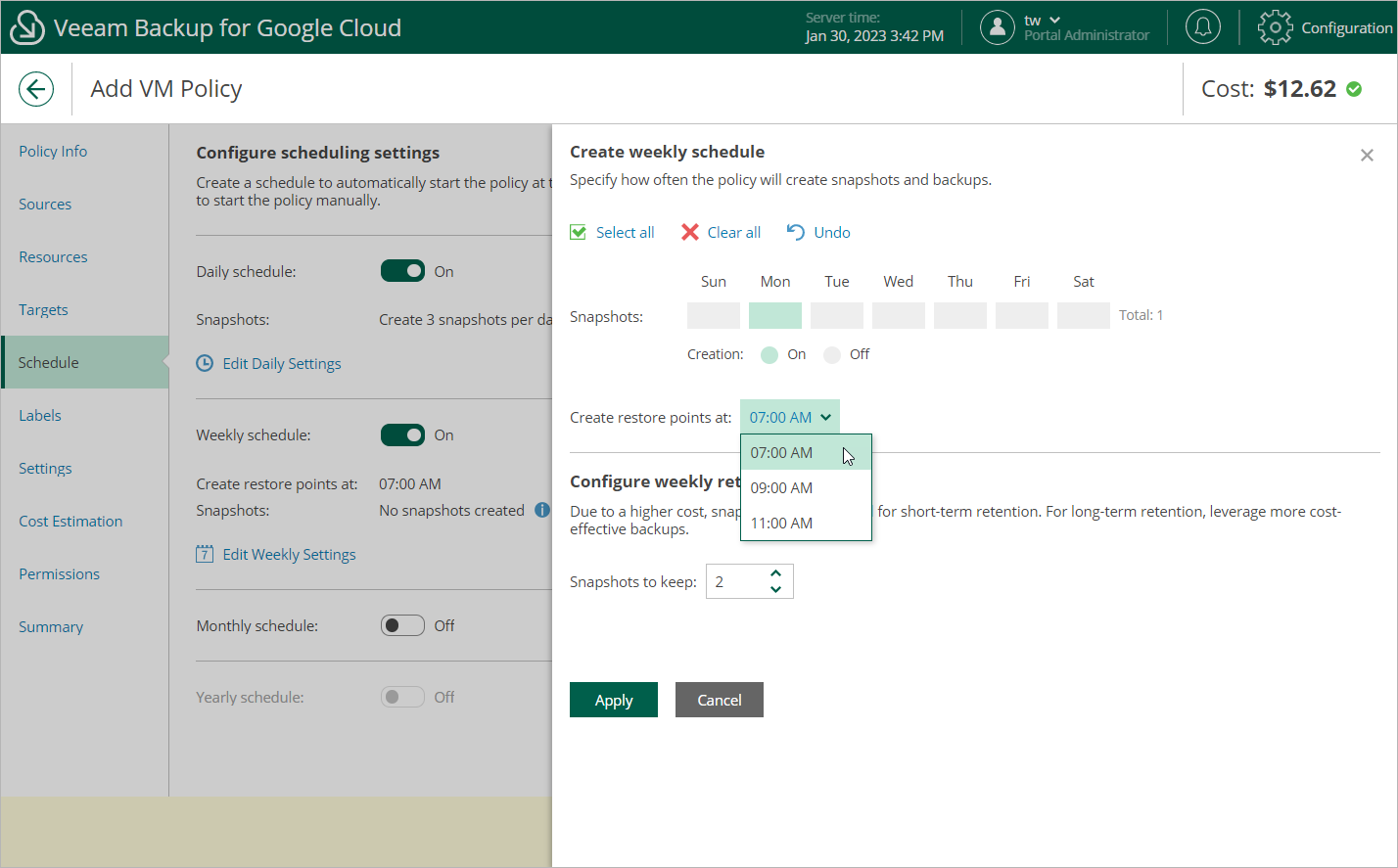Select the Schedule step
Viewport: 1398px width, 868px height.
pyautogui.click(x=84, y=362)
